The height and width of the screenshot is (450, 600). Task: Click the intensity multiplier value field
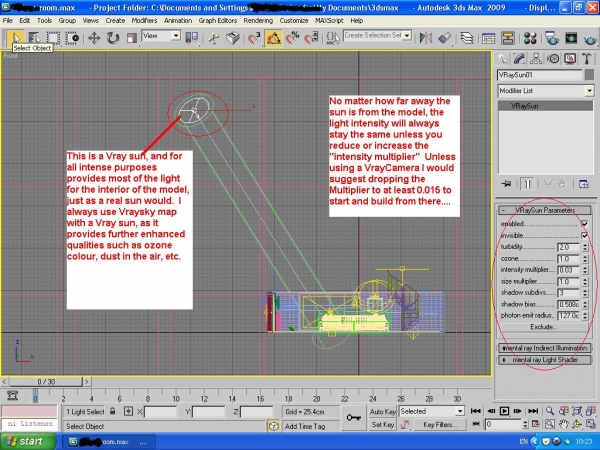[x=569, y=270]
